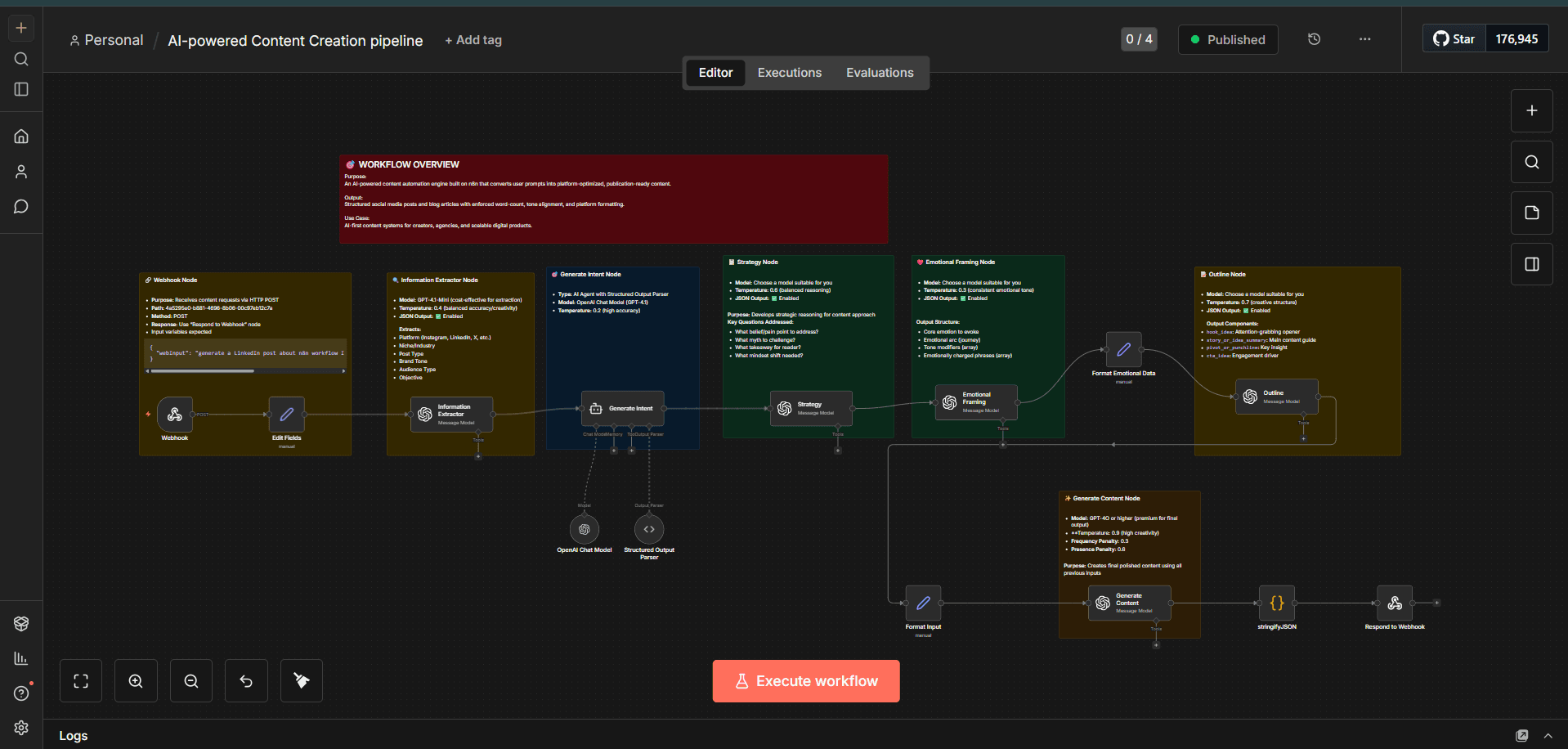This screenshot has height=749, width=1568.
Task: Open node search magnifier on right panel
Action: [1532, 162]
